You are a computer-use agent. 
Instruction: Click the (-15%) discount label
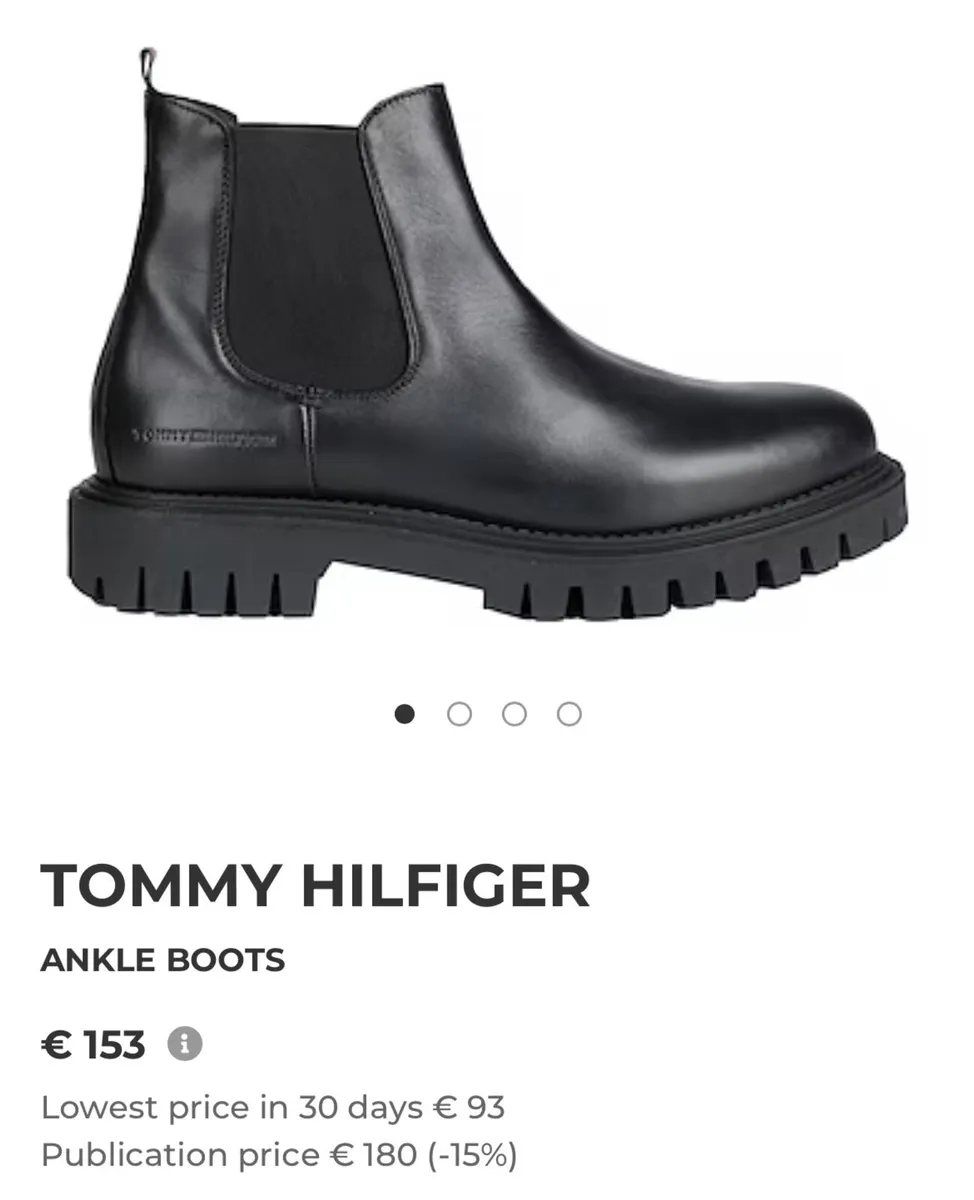click(x=472, y=1155)
